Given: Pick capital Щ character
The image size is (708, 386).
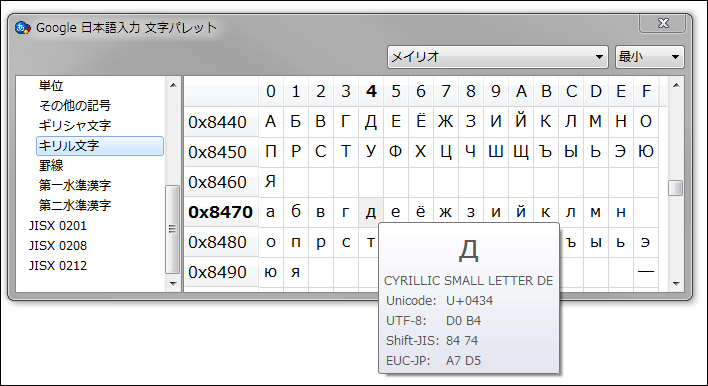Looking at the screenshot, I should [521, 152].
